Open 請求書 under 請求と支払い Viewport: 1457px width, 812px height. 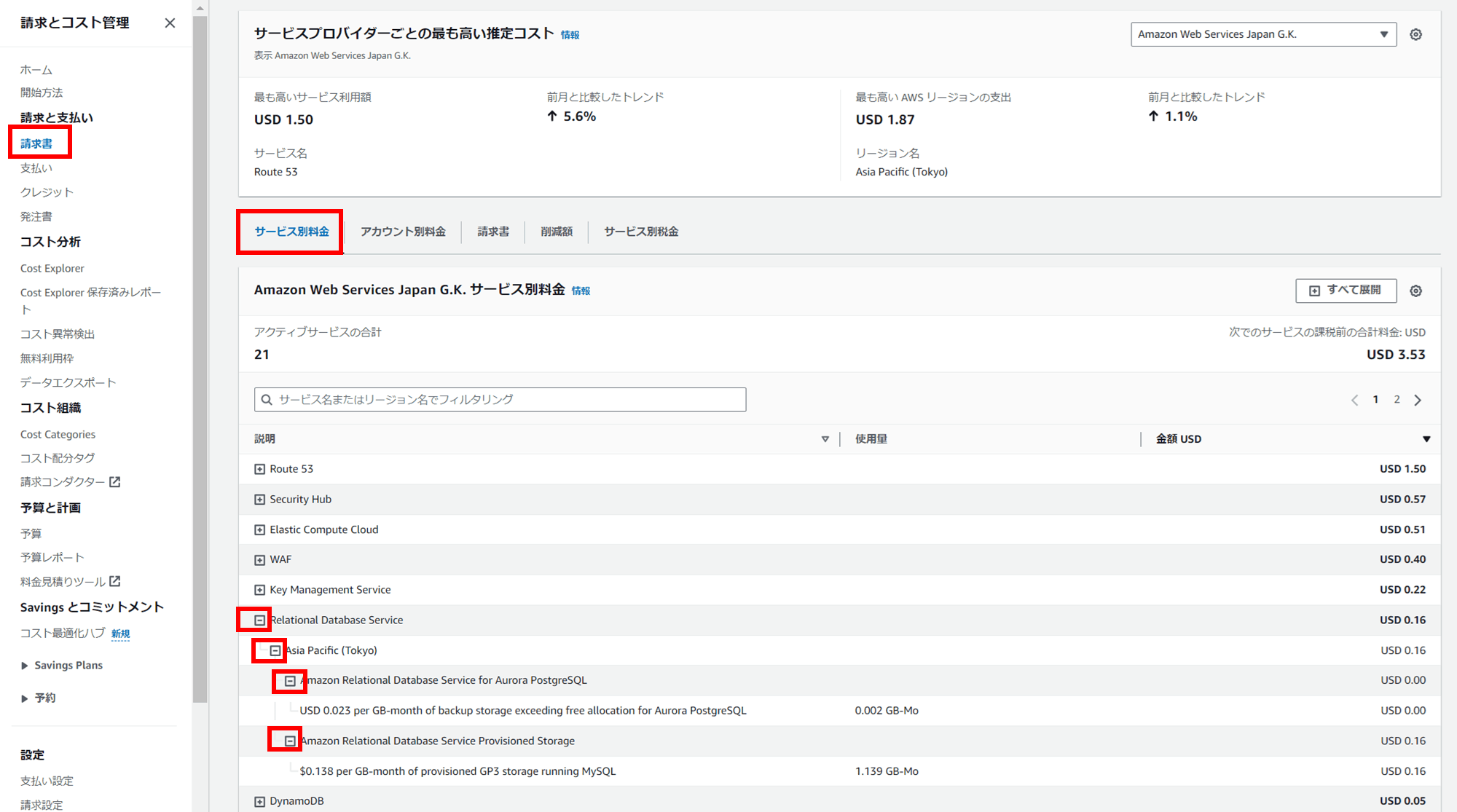tap(36, 143)
